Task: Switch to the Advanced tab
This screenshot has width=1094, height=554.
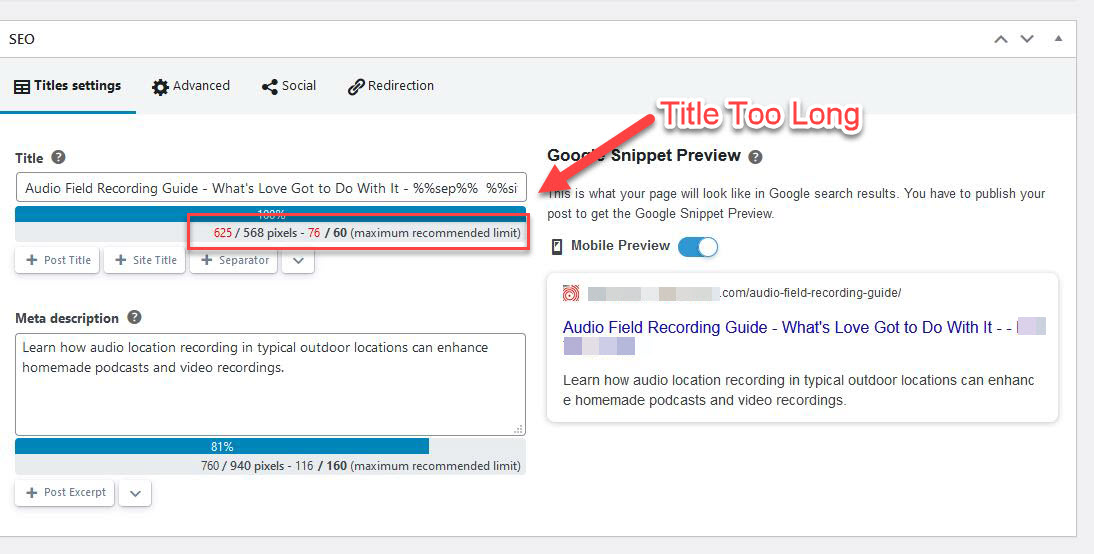Action: click(x=191, y=86)
